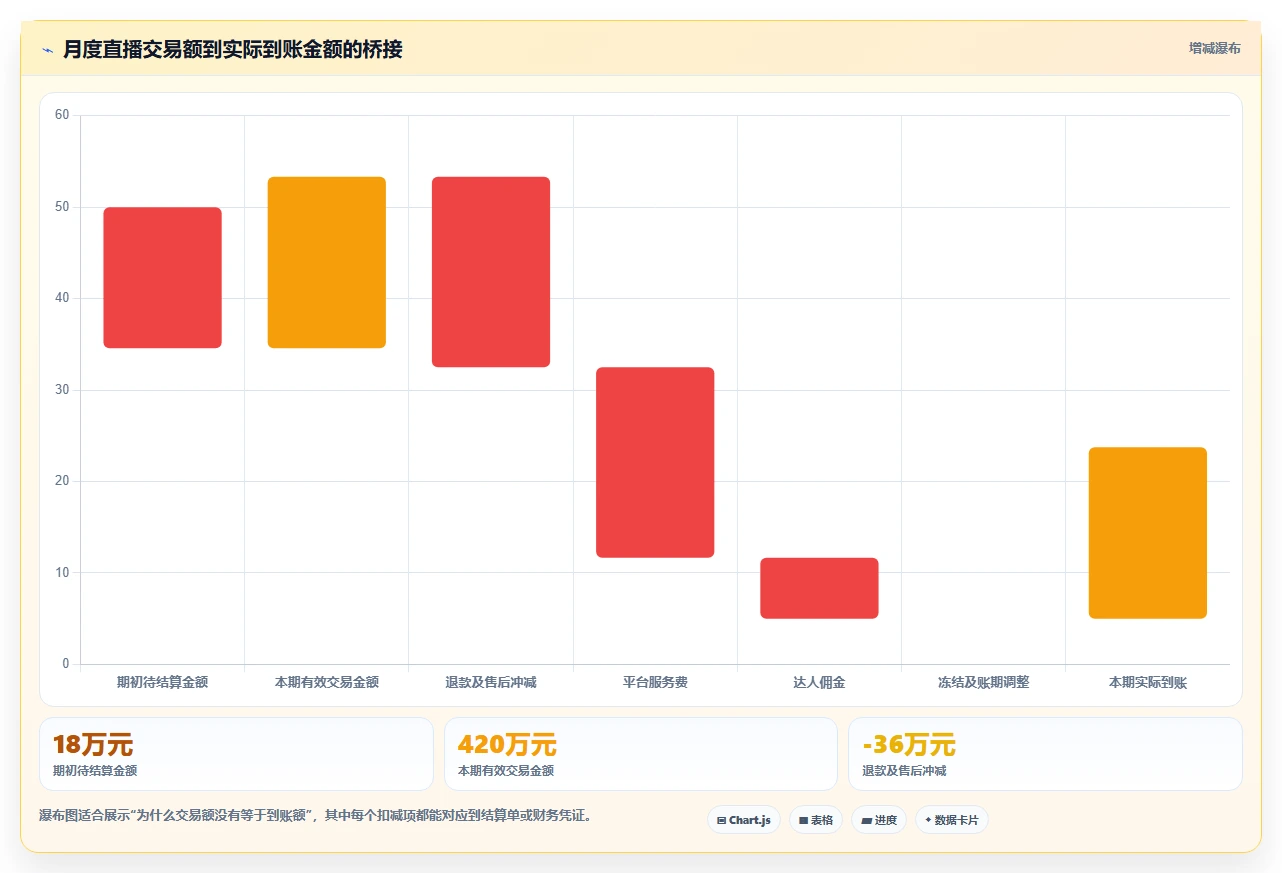Click the 表格 tag chip
1282x873 pixels.
(816, 820)
